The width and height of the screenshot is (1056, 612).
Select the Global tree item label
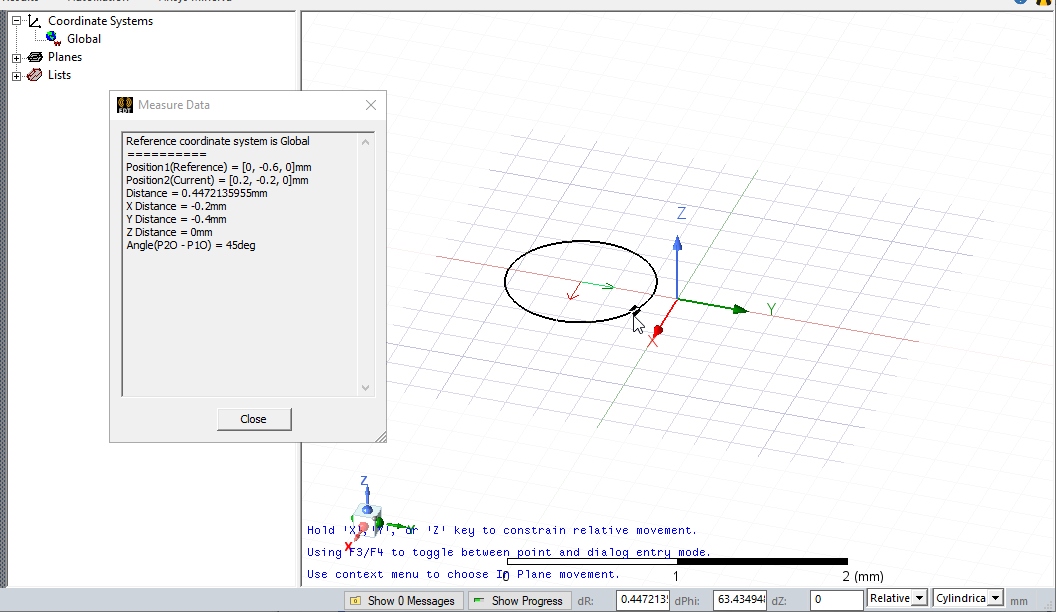click(x=84, y=39)
